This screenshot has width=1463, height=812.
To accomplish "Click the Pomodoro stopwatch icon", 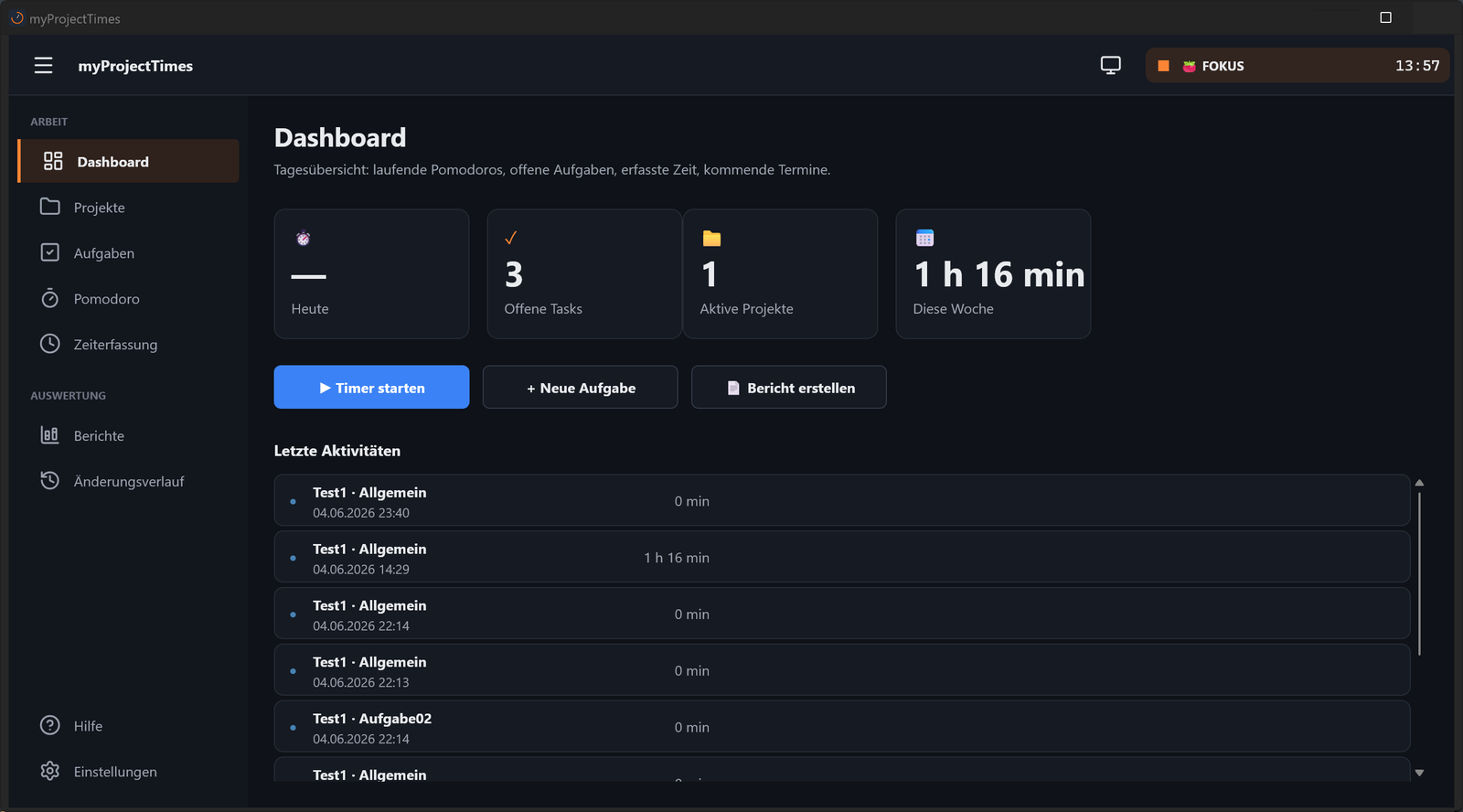I will [x=50, y=298].
